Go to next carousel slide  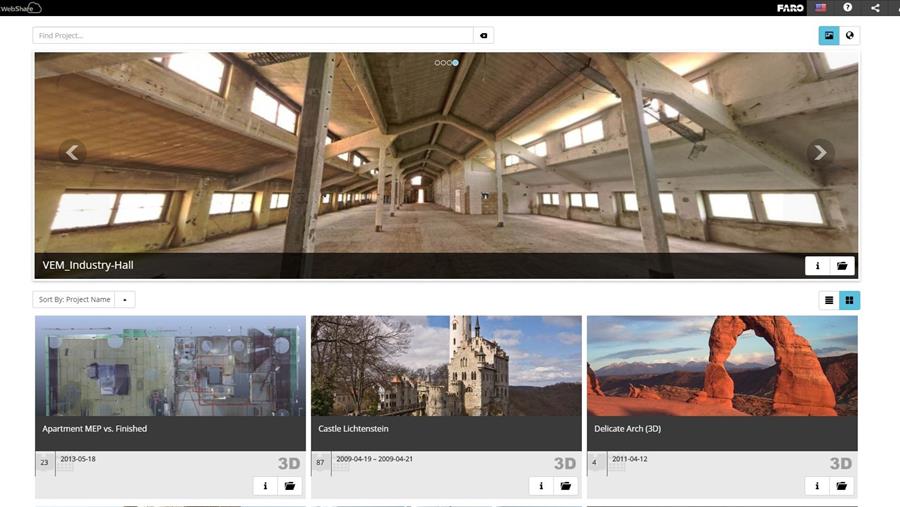click(820, 153)
